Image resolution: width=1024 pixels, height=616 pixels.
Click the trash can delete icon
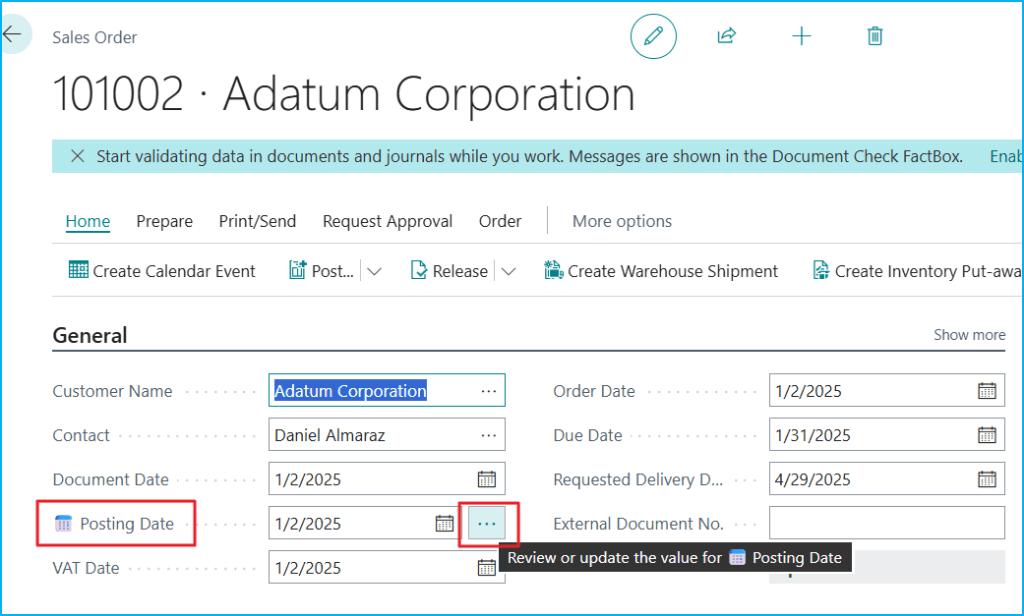pyautogui.click(x=875, y=37)
